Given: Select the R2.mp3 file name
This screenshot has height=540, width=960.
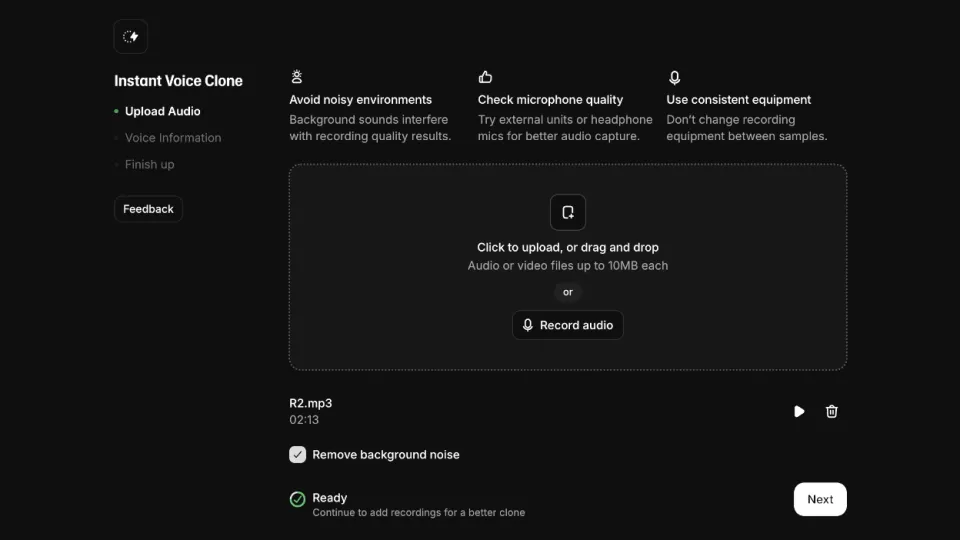Looking at the screenshot, I should [310, 403].
